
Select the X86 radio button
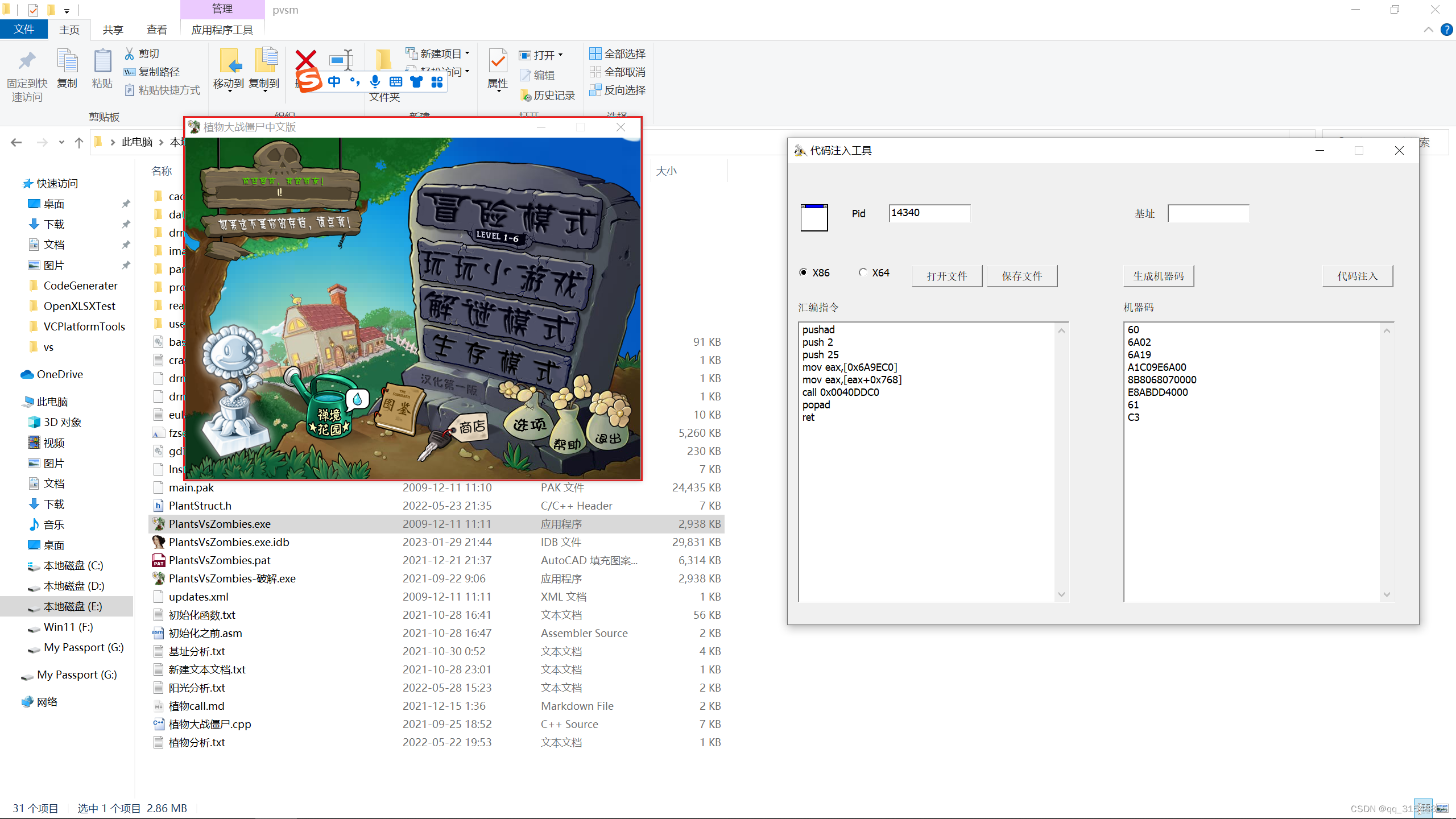pos(804,272)
